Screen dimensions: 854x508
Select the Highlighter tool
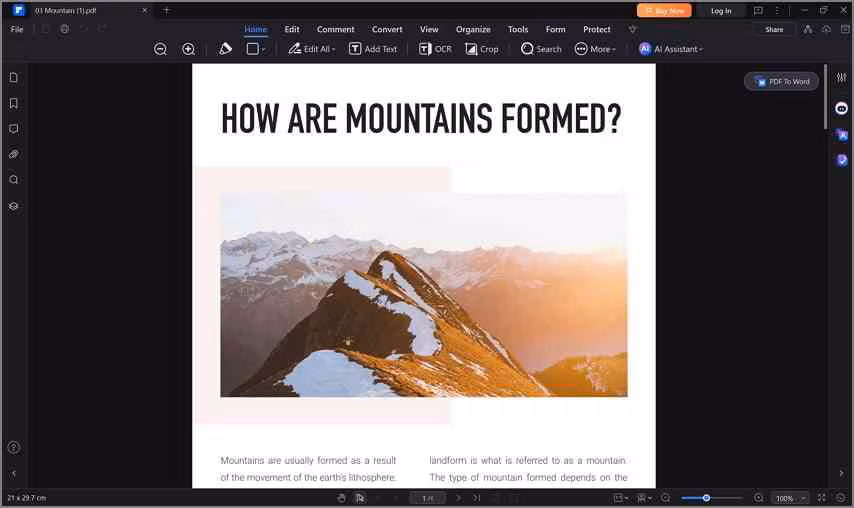tap(225, 49)
